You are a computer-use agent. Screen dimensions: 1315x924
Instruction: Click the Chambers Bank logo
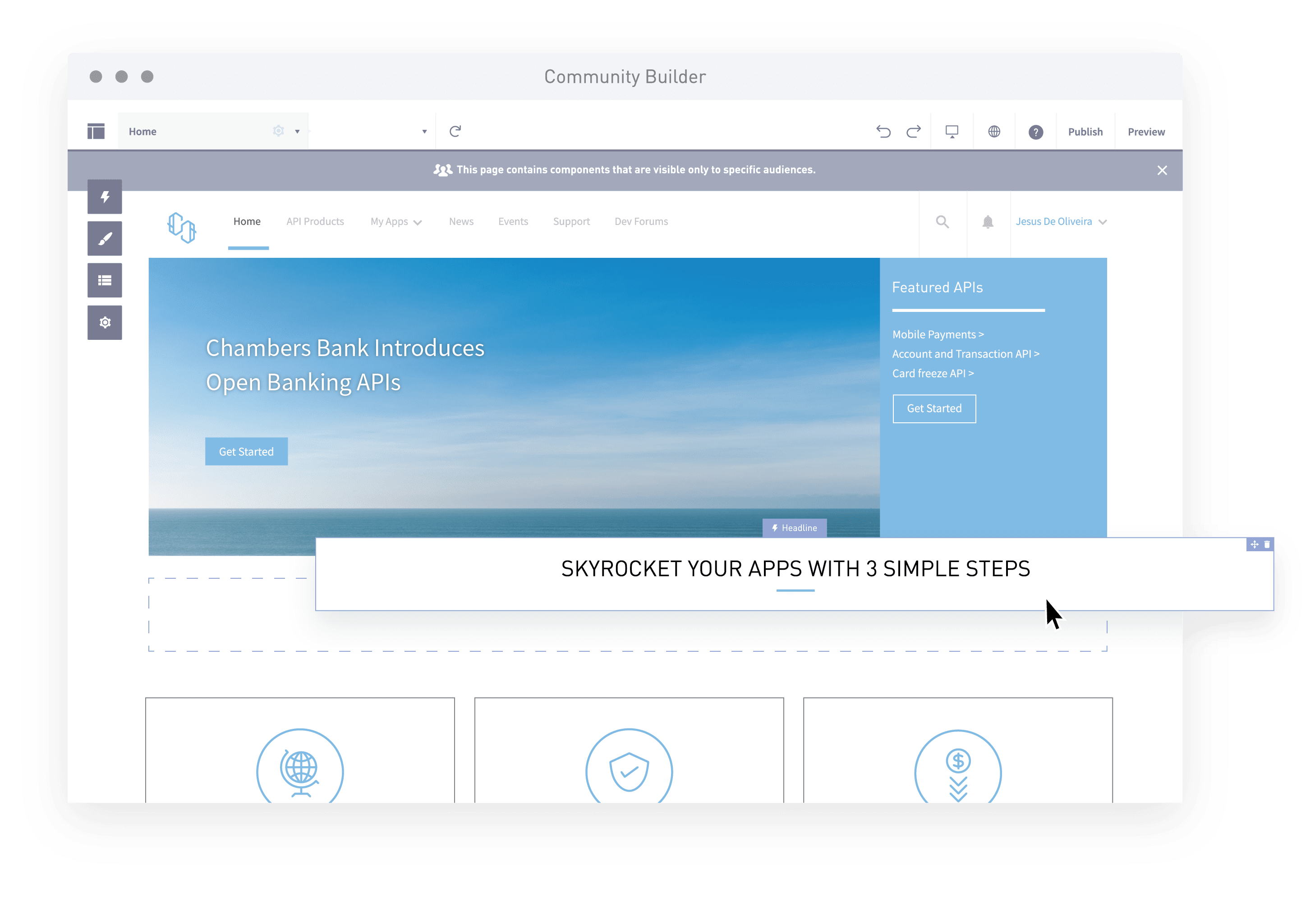click(x=182, y=227)
